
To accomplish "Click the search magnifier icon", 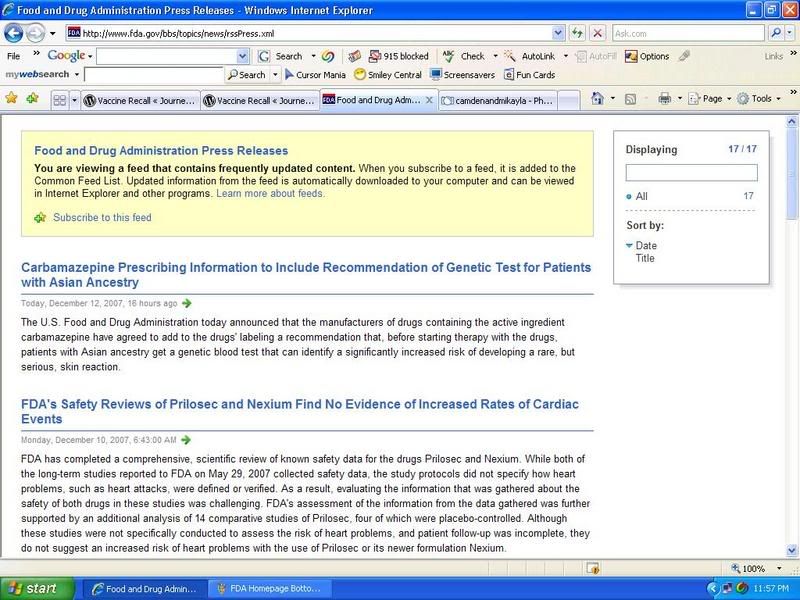I will tap(776, 33).
